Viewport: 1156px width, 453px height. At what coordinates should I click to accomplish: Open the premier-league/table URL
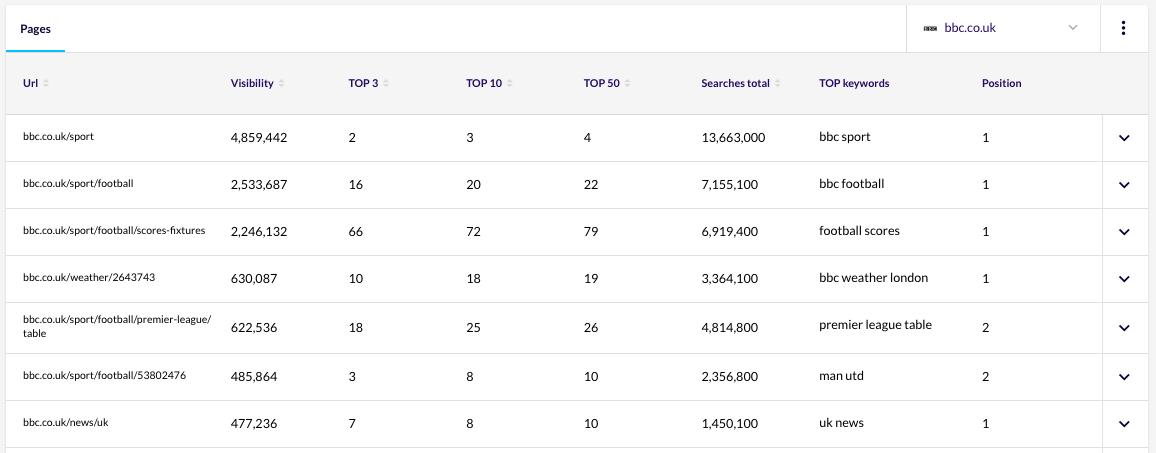pos(117,326)
